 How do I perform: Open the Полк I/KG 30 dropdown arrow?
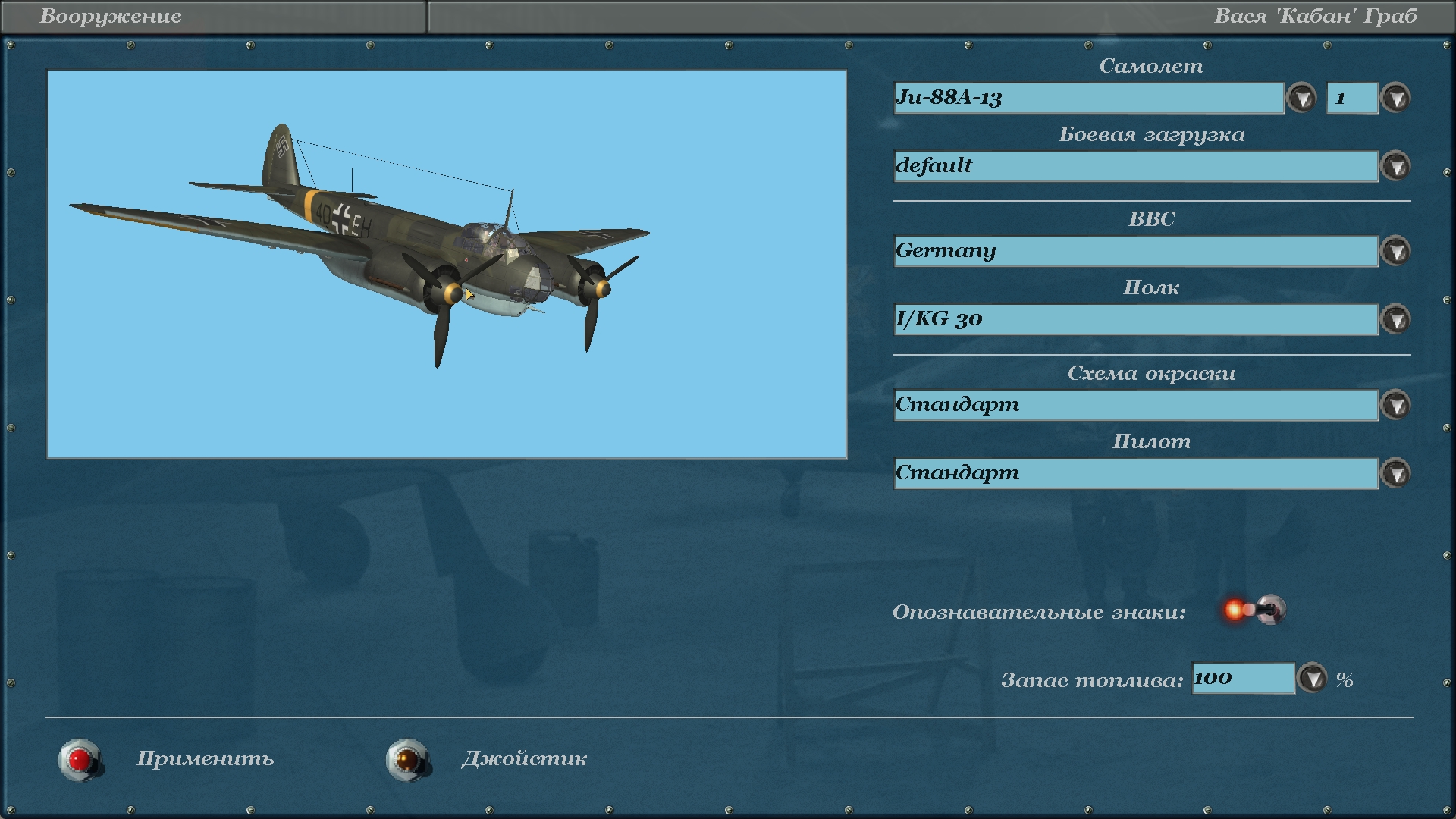(1396, 319)
